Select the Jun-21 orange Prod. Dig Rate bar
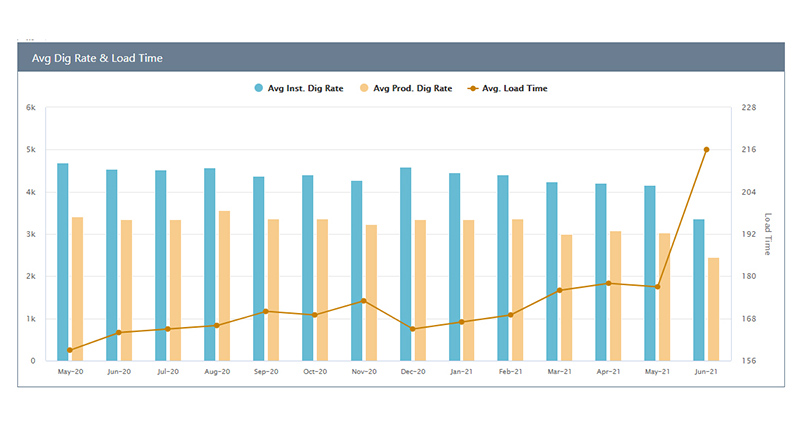 (713, 309)
